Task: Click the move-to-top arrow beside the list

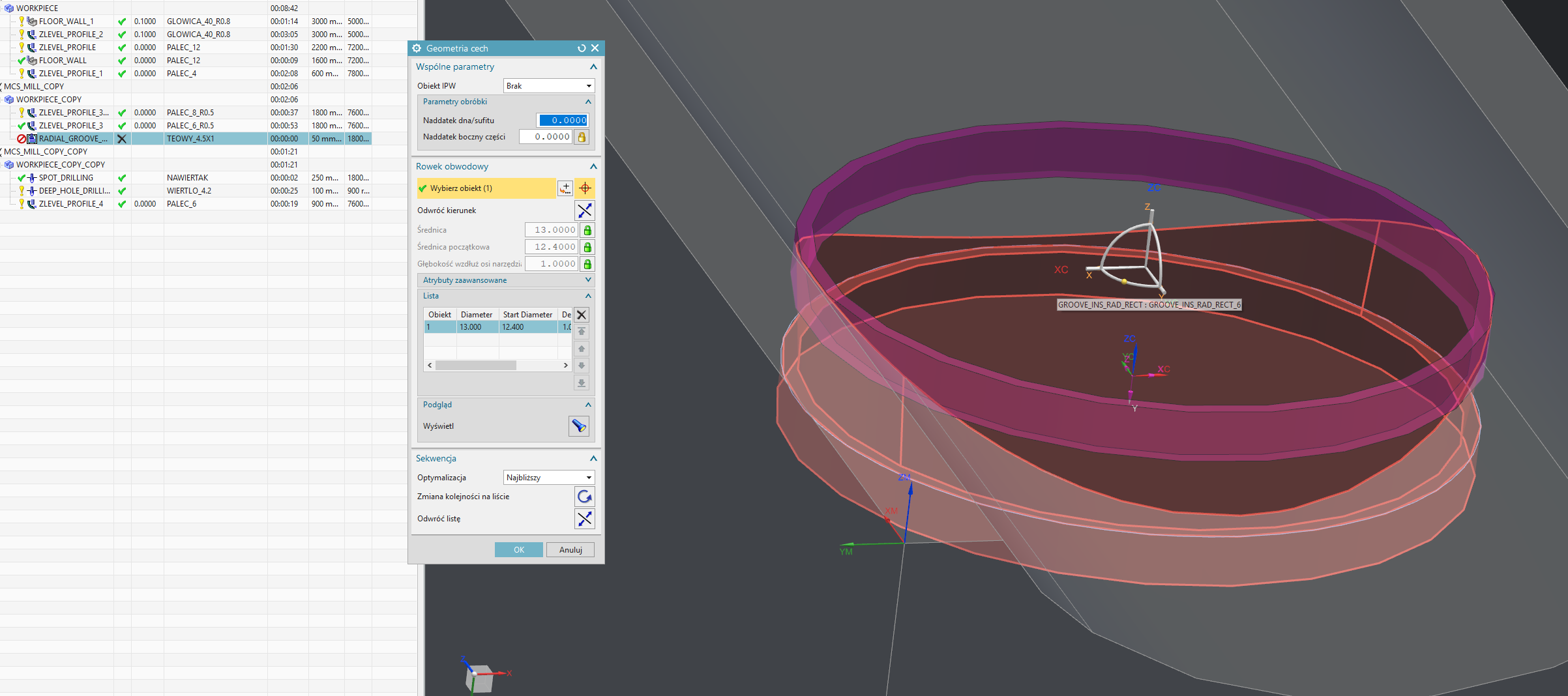Action: (x=582, y=332)
